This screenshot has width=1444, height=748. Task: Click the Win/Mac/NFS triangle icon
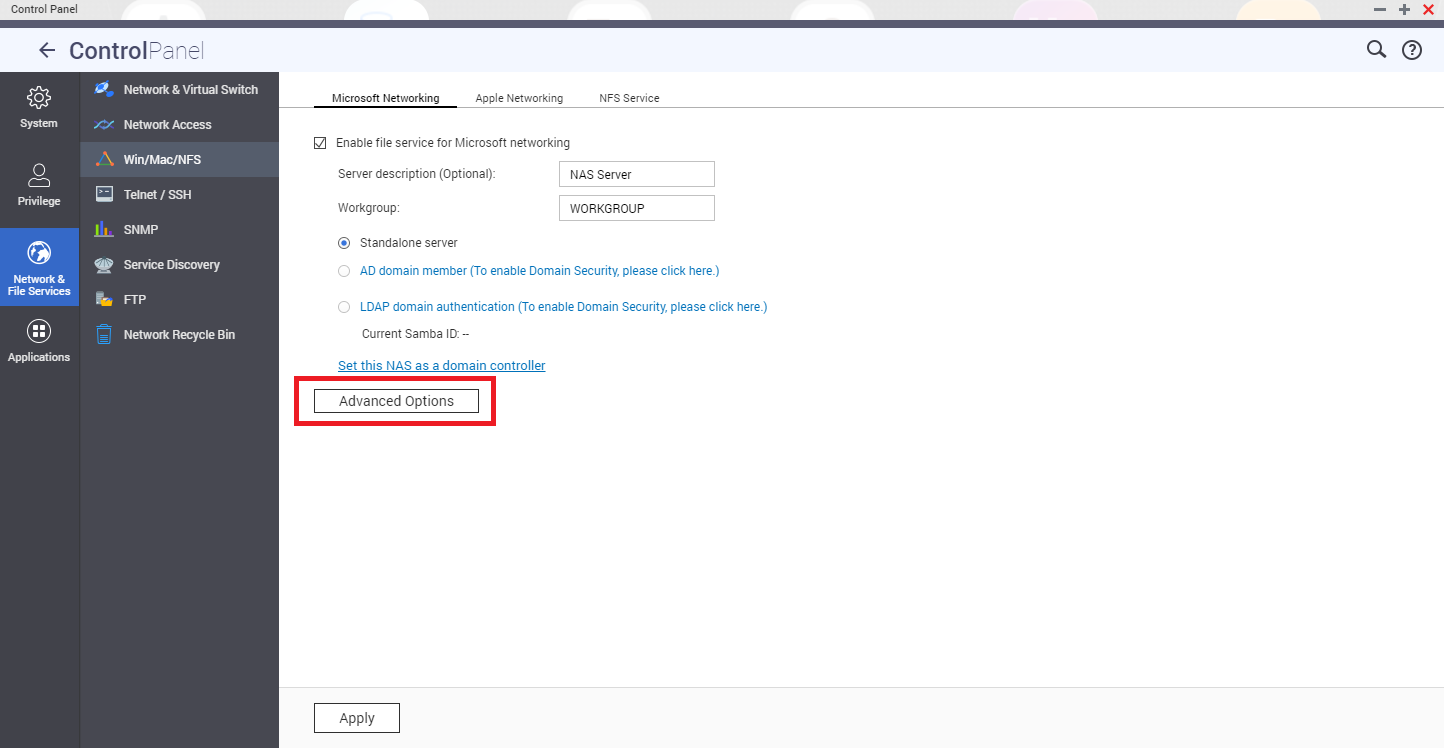(x=103, y=160)
